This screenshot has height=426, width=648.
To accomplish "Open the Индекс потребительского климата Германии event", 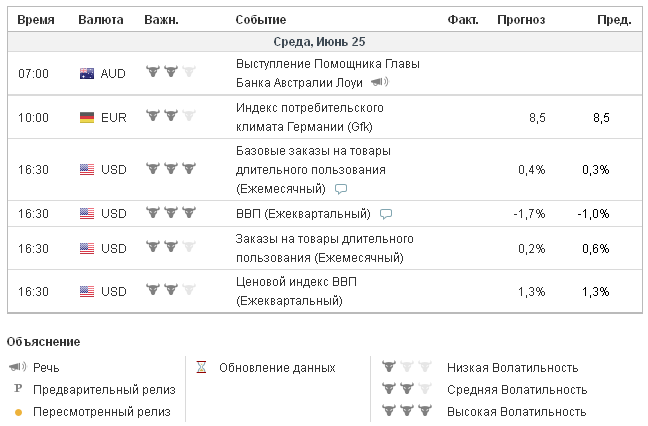I will pos(308,117).
